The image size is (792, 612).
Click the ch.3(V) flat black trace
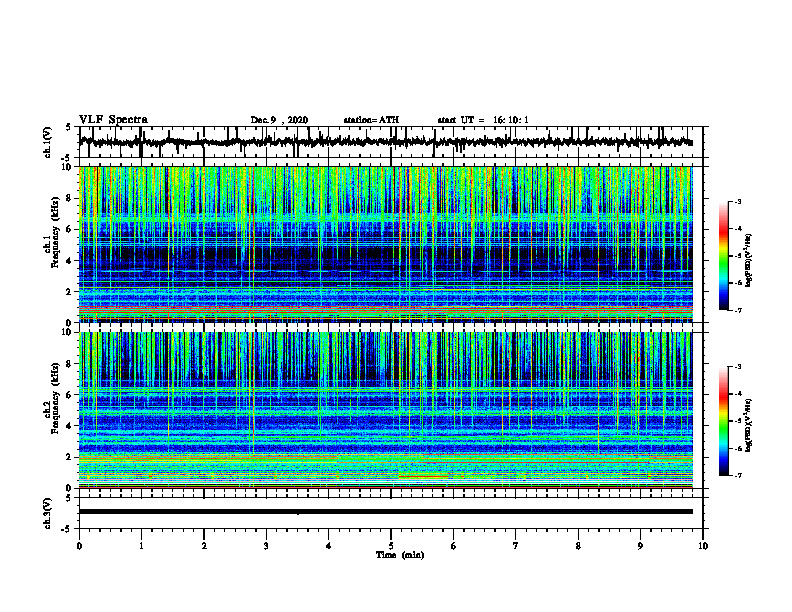pos(386,512)
